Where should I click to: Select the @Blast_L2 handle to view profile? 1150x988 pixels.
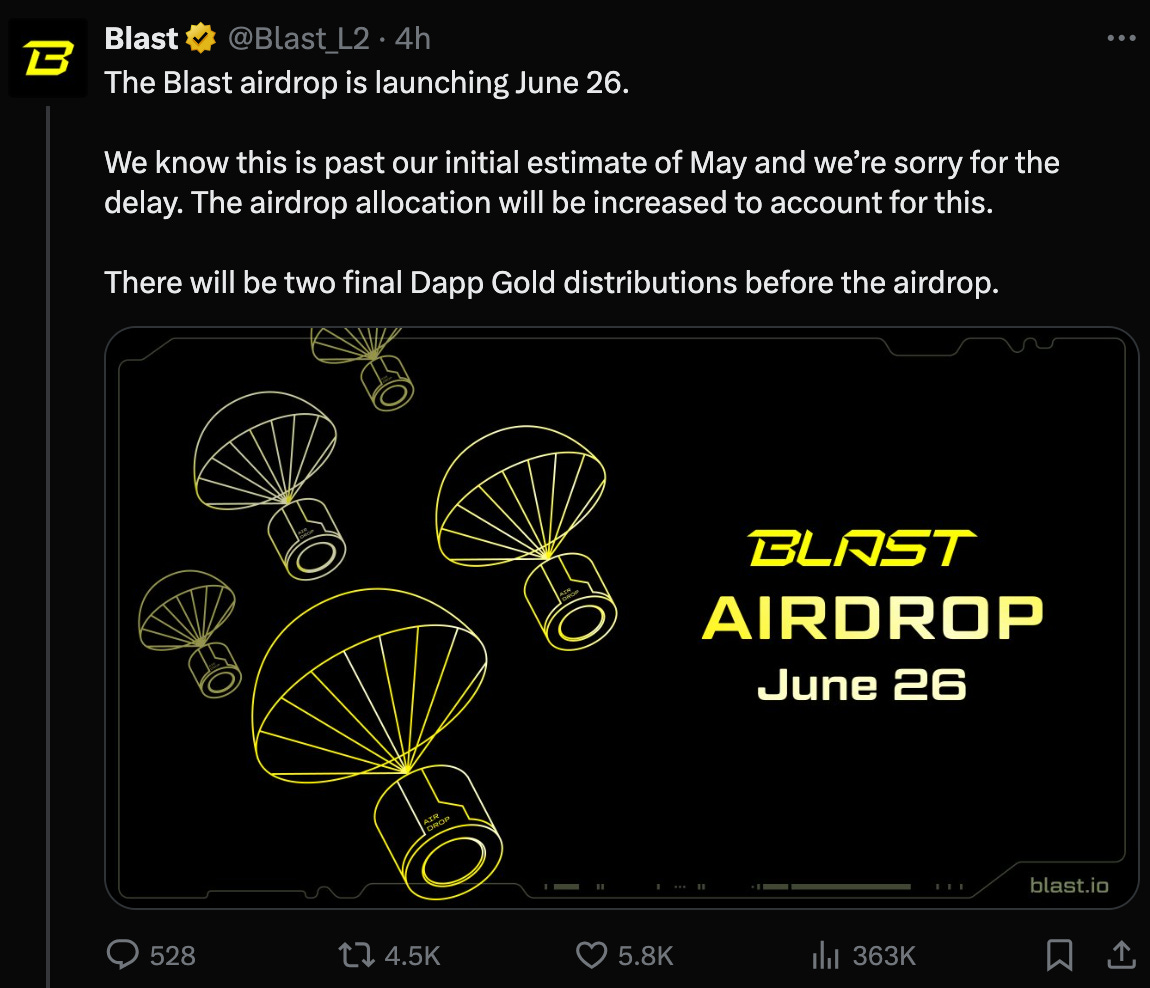point(297,38)
